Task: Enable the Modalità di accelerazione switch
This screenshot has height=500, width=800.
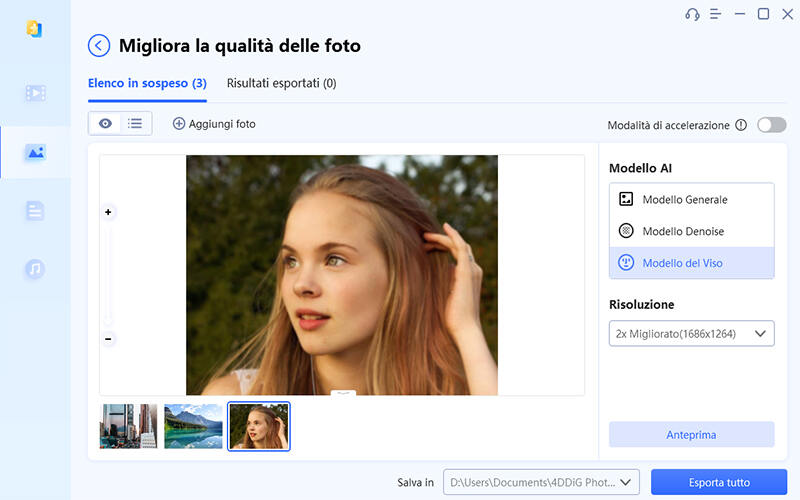Action: coord(771,125)
